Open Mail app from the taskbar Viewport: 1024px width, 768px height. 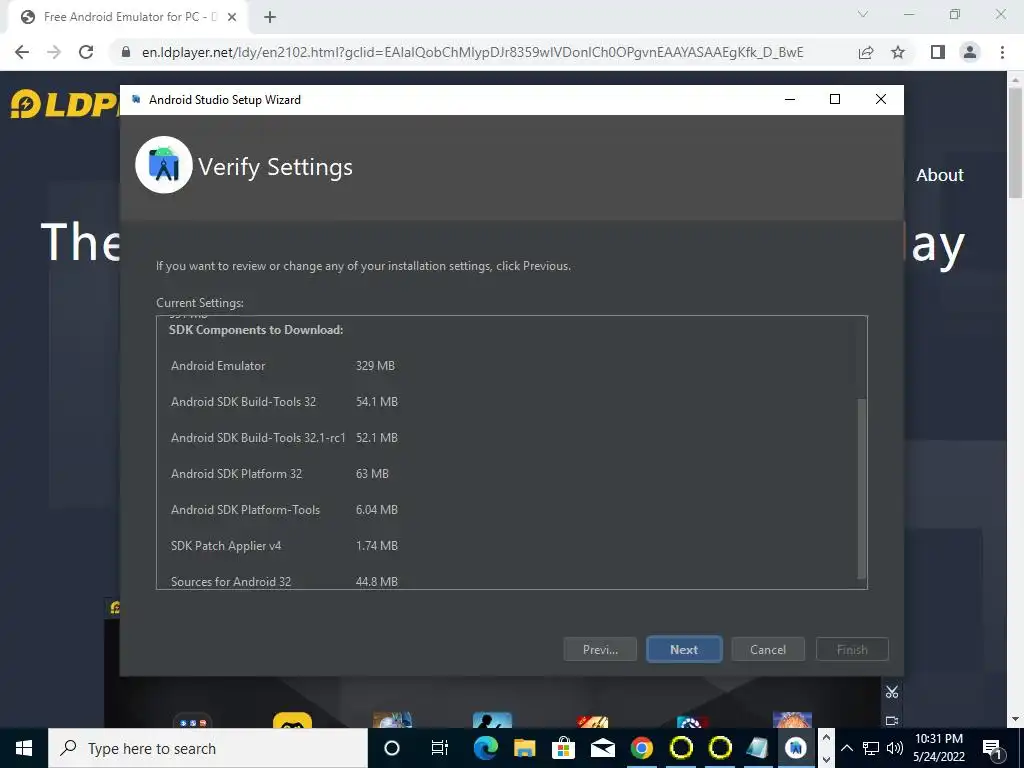tap(602, 748)
